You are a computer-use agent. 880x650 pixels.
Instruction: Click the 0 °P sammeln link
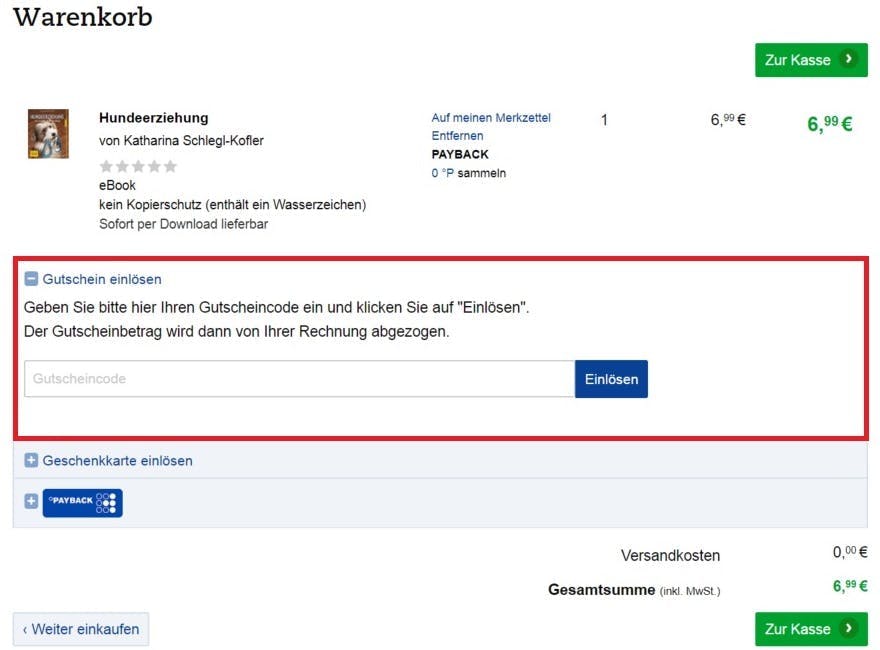[468, 173]
